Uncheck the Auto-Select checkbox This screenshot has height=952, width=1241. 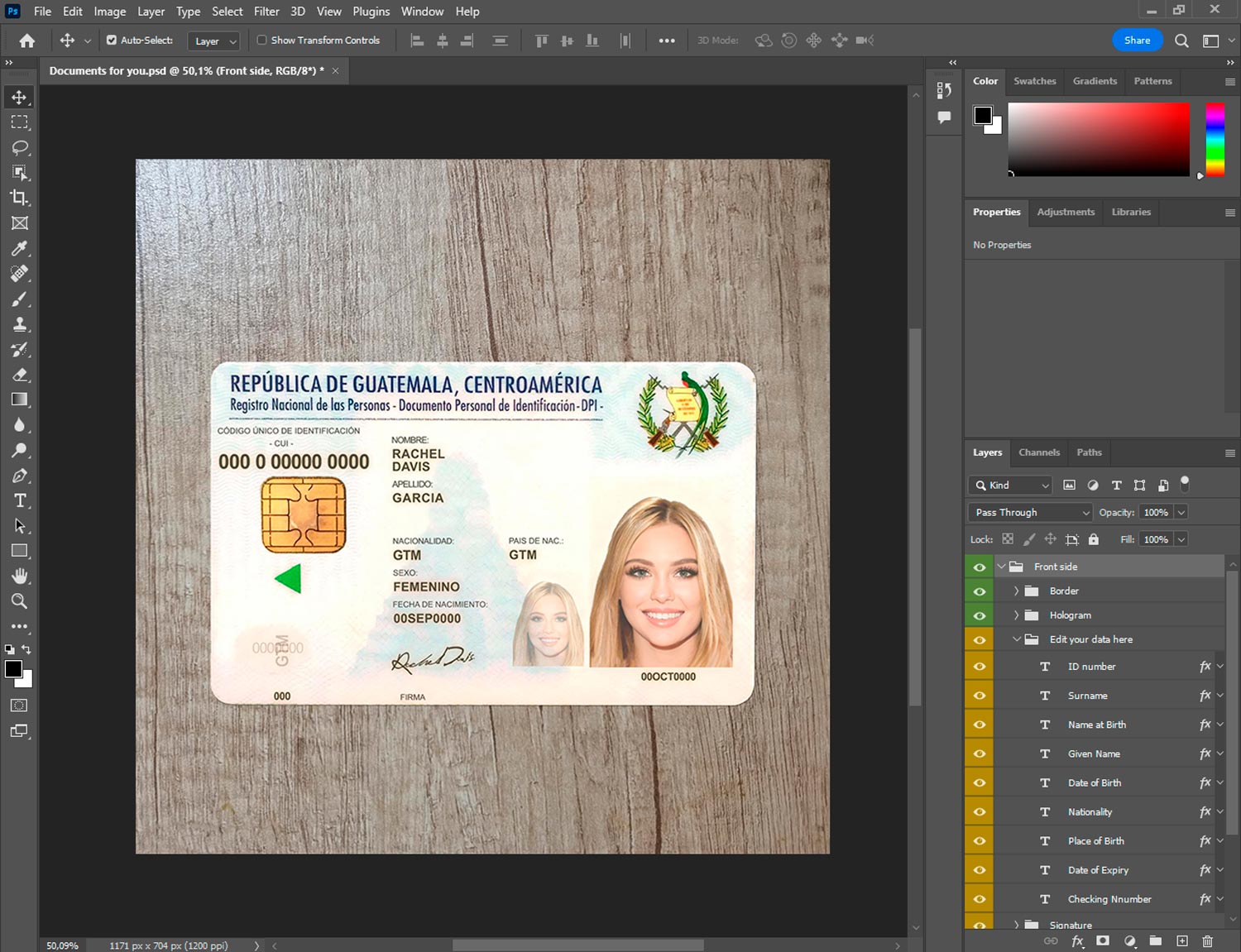pyautogui.click(x=112, y=40)
